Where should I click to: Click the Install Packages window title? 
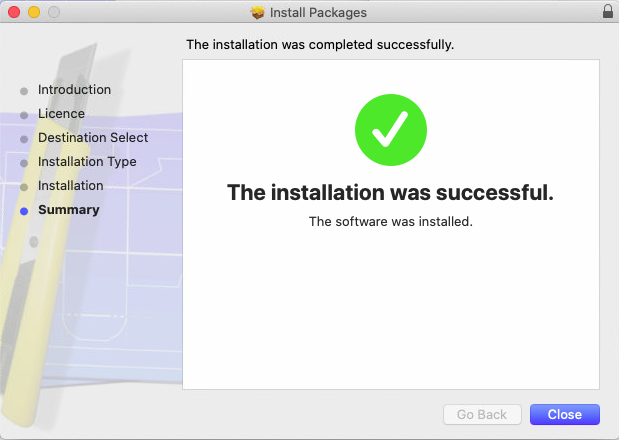(x=318, y=13)
